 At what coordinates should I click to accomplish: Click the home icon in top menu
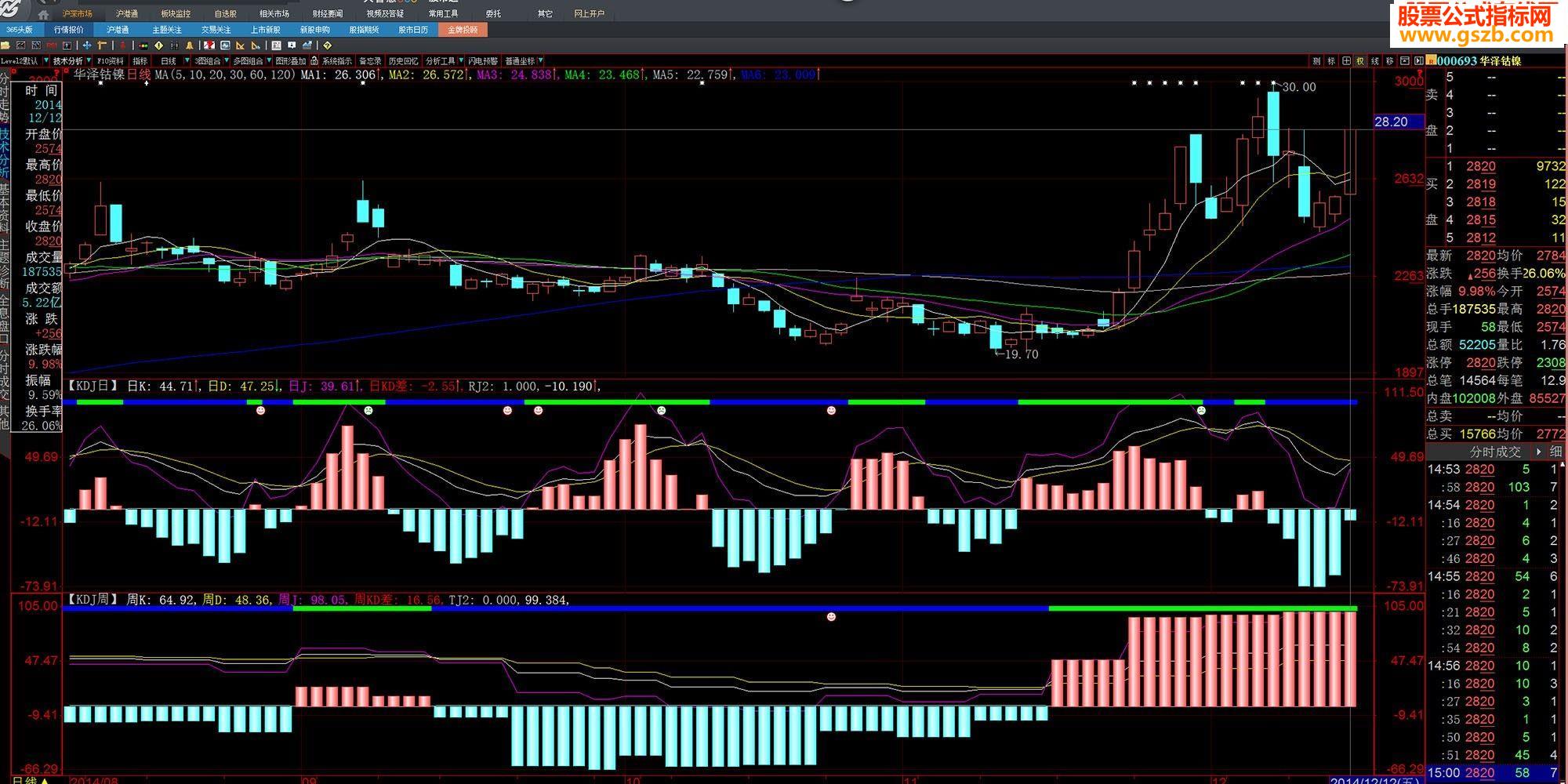43,14
